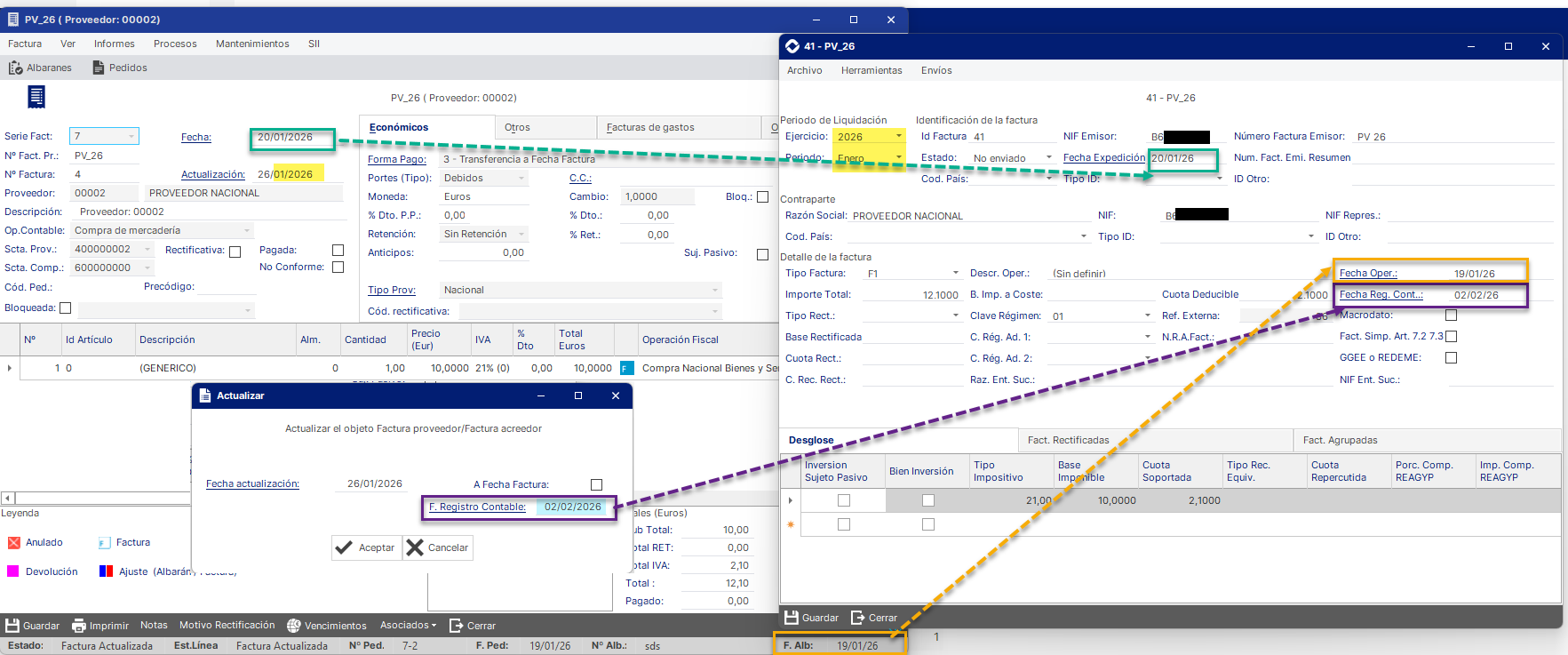Open the Envíos menu

(936, 70)
